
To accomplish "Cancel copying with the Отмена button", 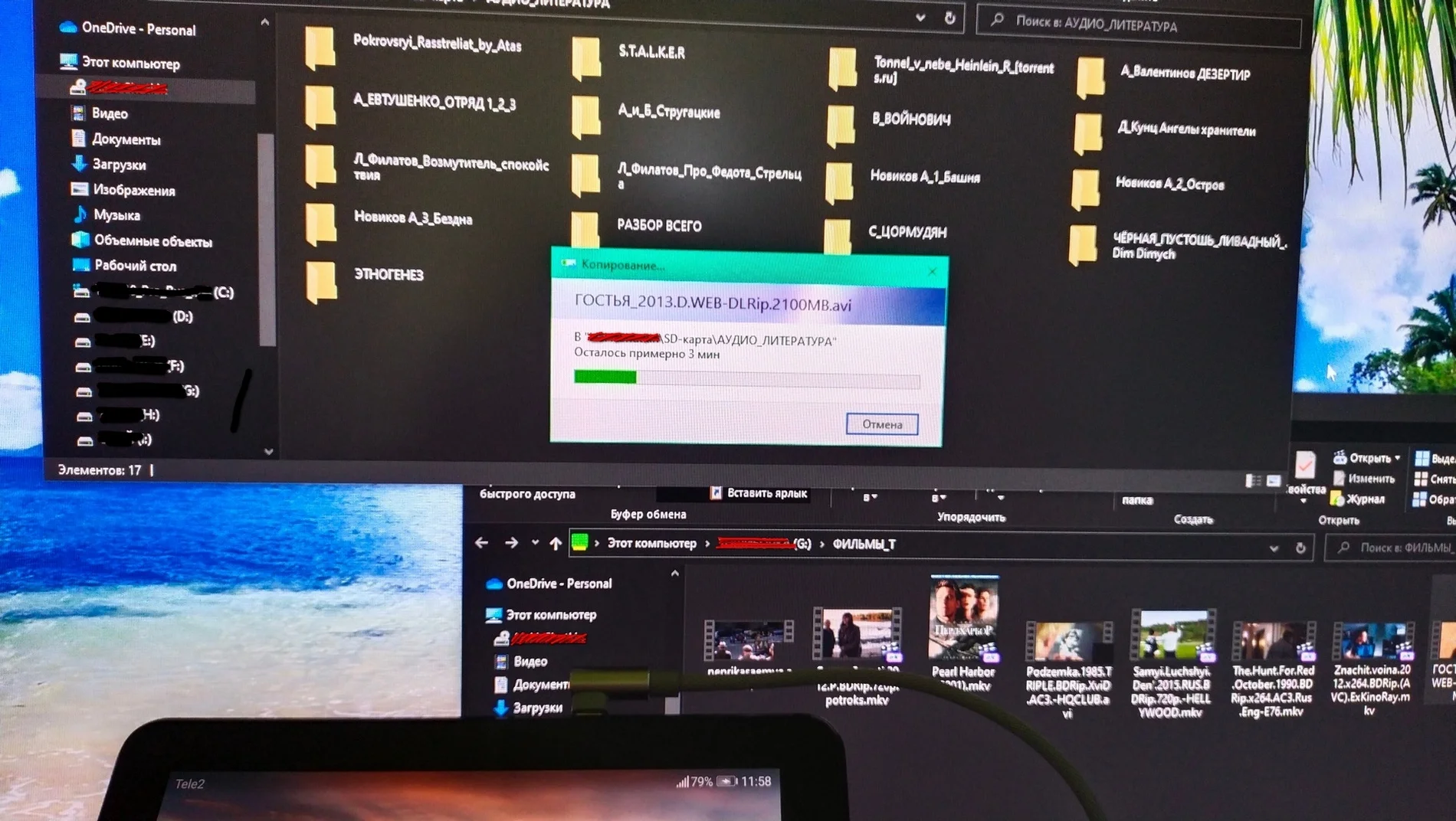I will [x=882, y=424].
